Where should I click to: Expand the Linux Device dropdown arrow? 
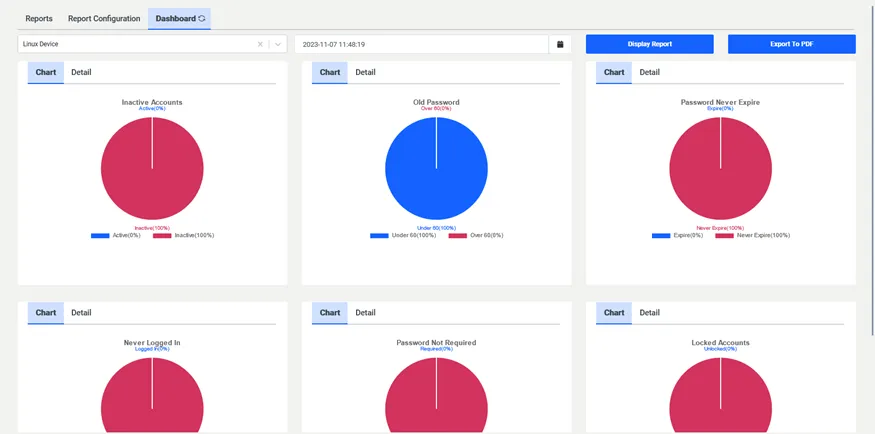[278, 44]
